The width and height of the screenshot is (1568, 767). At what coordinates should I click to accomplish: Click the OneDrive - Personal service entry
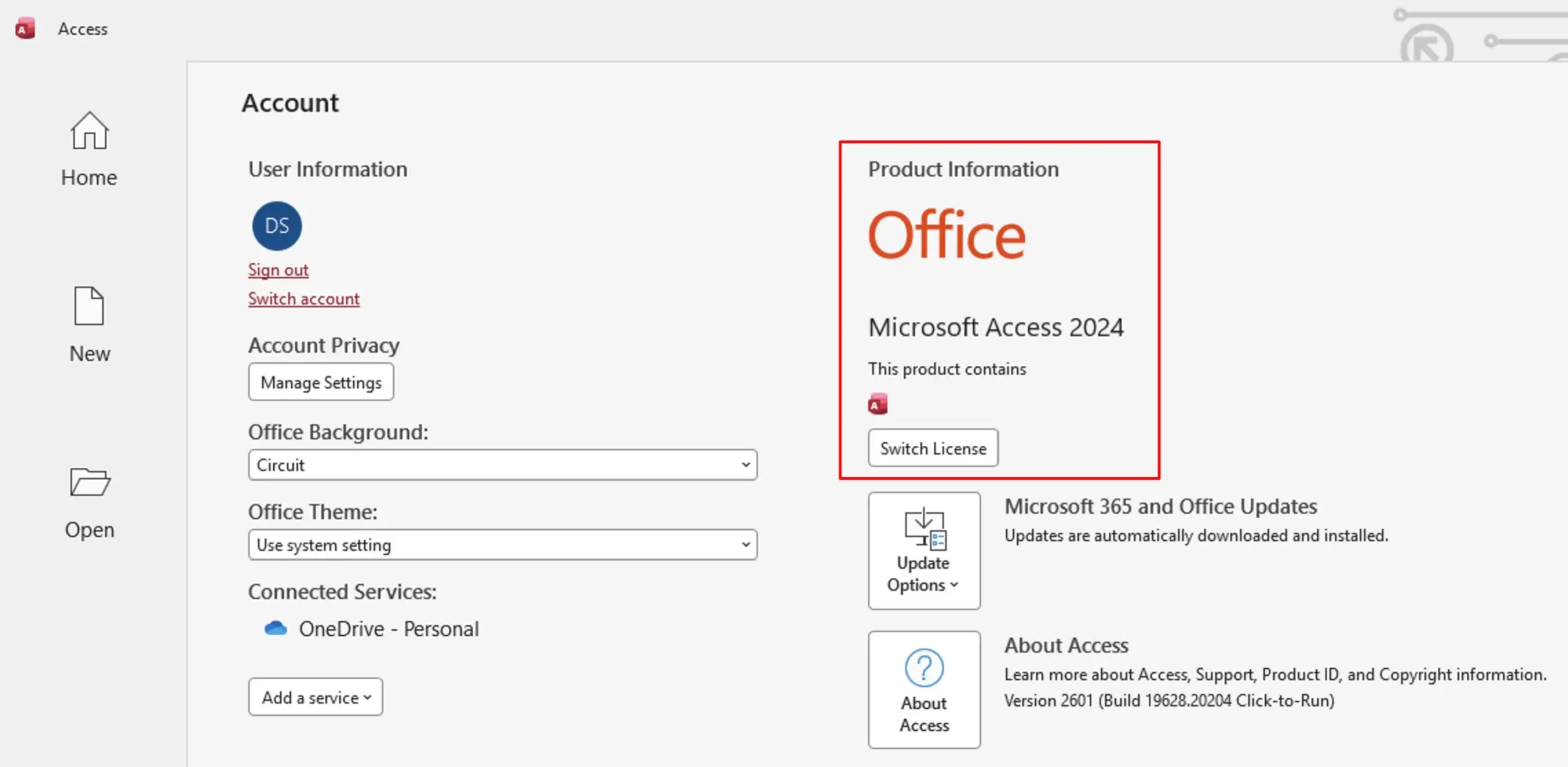pyautogui.click(x=389, y=629)
